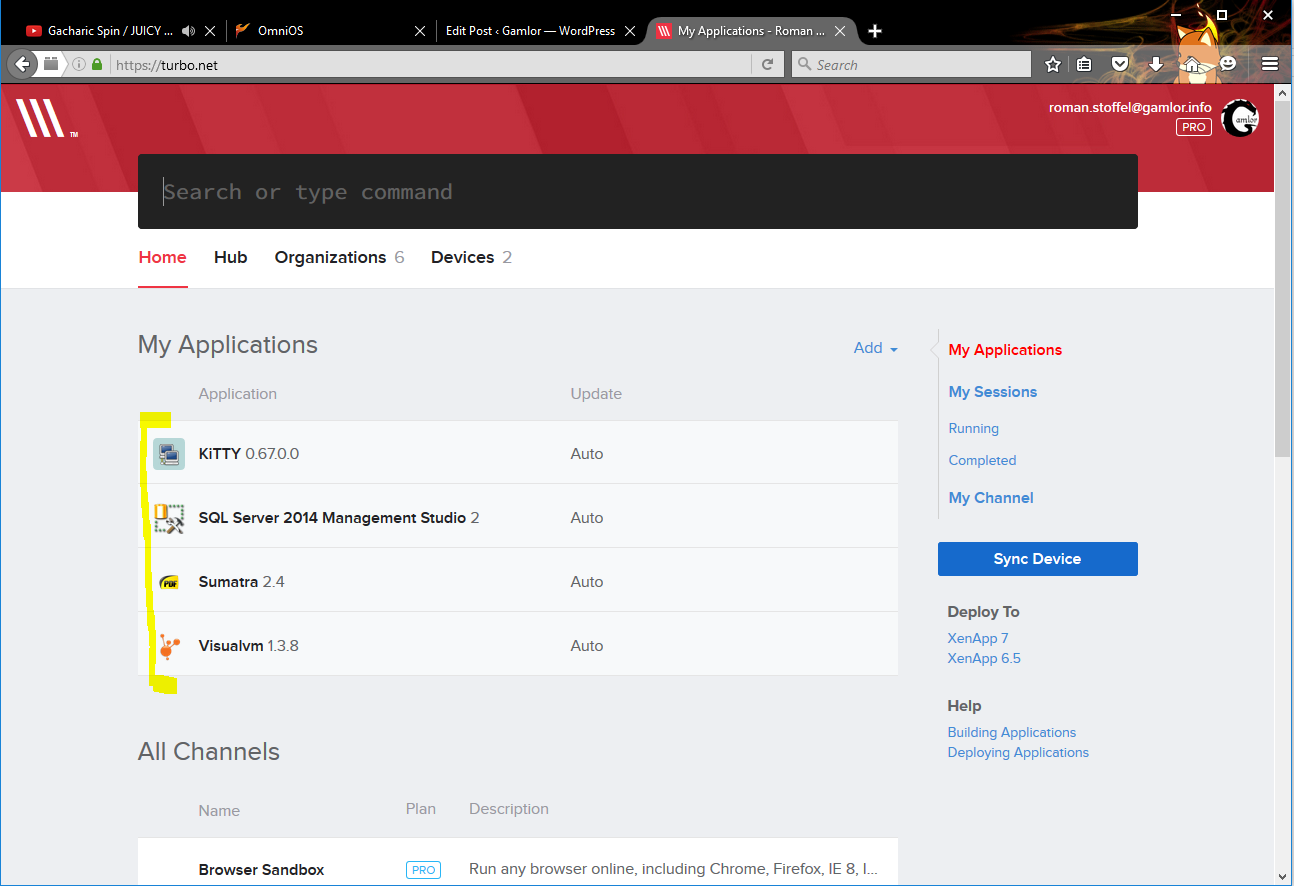Focus the Search or type command box
Screen dimensions: 1294x886
[638, 192]
